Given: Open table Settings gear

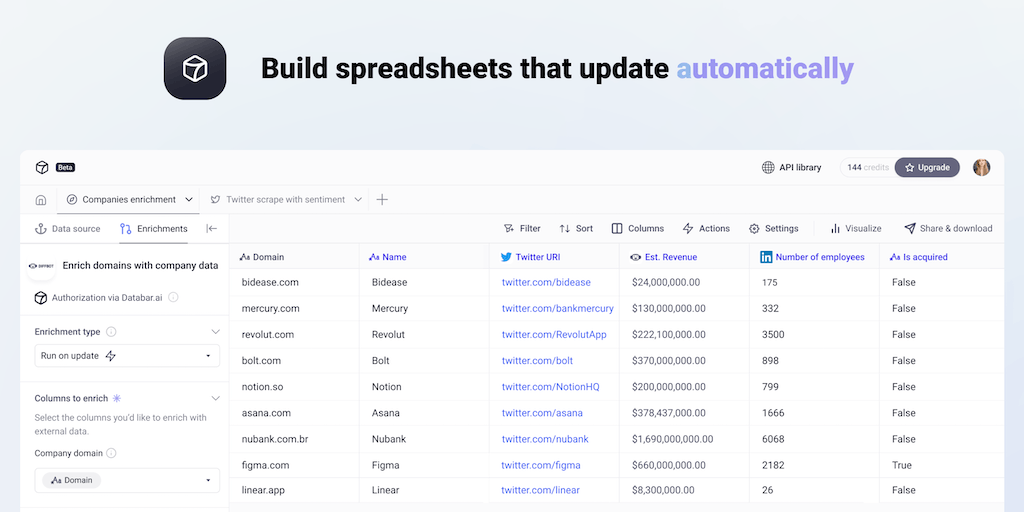Looking at the screenshot, I should click(x=773, y=228).
